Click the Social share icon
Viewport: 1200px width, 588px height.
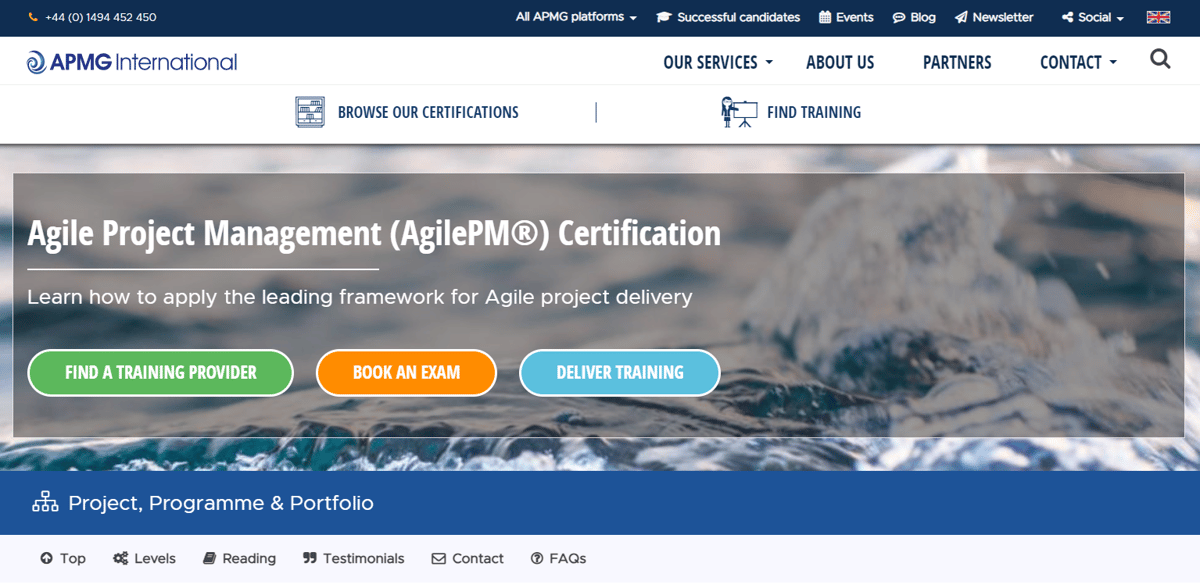click(1067, 17)
